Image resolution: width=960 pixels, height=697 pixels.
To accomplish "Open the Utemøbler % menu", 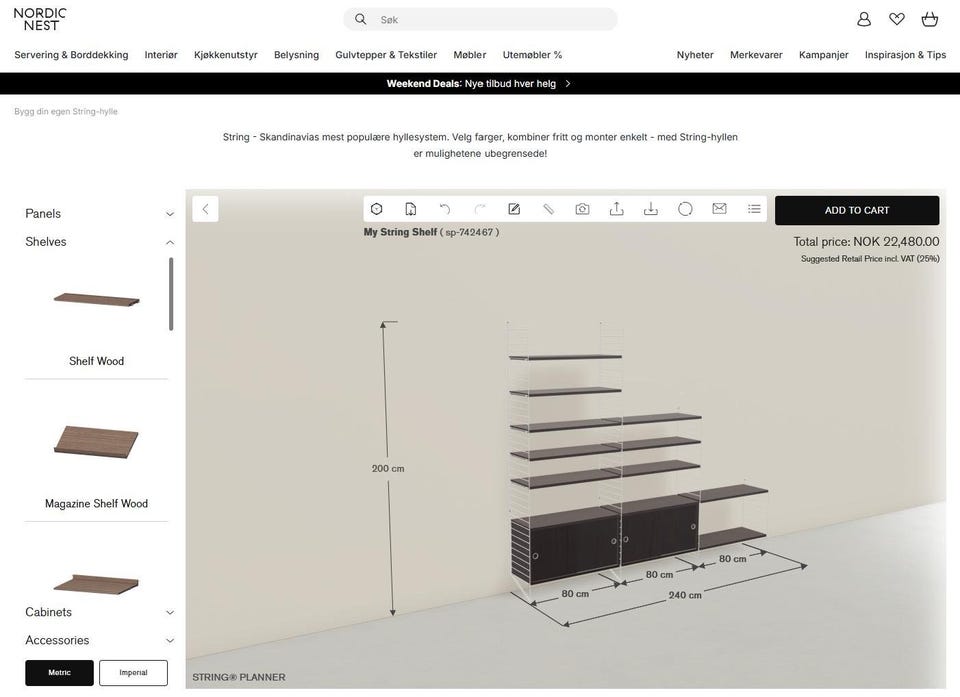I will [x=533, y=55].
